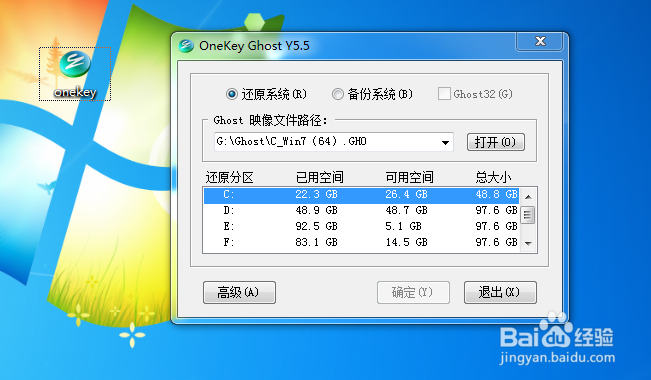Click the 打开(O) button

(495, 142)
